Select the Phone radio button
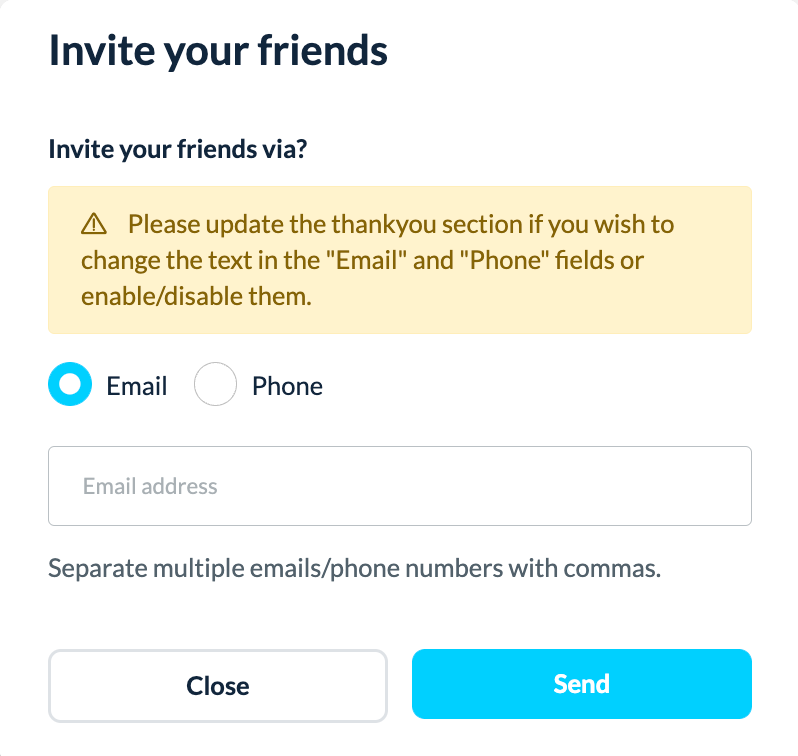This screenshot has height=756, width=798. click(215, 385)
